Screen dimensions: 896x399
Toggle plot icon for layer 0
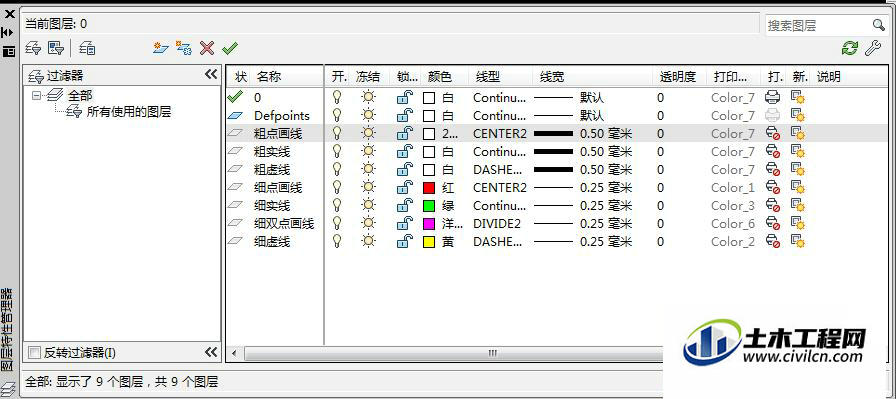773,97
